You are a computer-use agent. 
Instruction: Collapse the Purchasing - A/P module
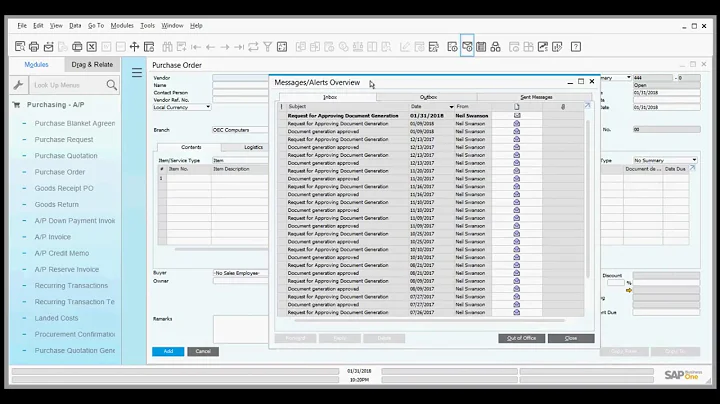click(55, 105)
